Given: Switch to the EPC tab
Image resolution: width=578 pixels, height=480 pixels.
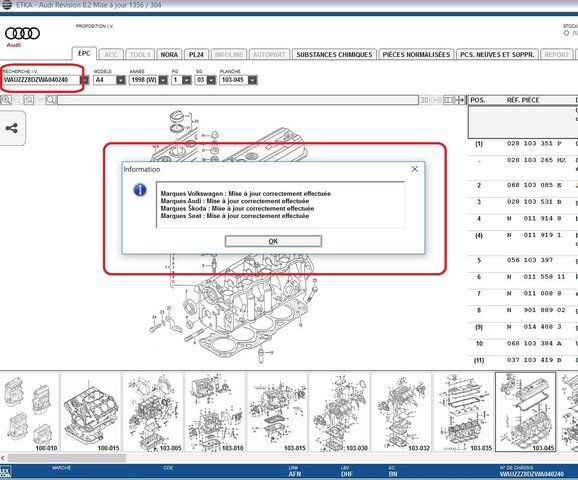Looking at the screenshot, I should (x=84, y=53).
